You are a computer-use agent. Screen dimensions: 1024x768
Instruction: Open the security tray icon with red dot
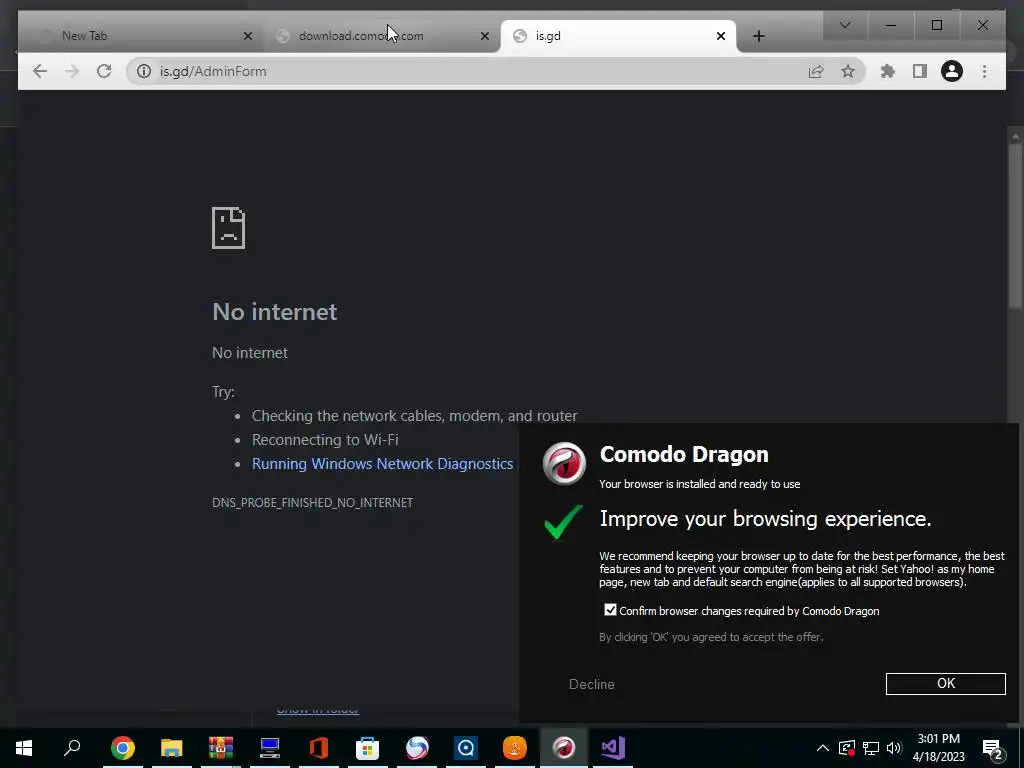847,748
